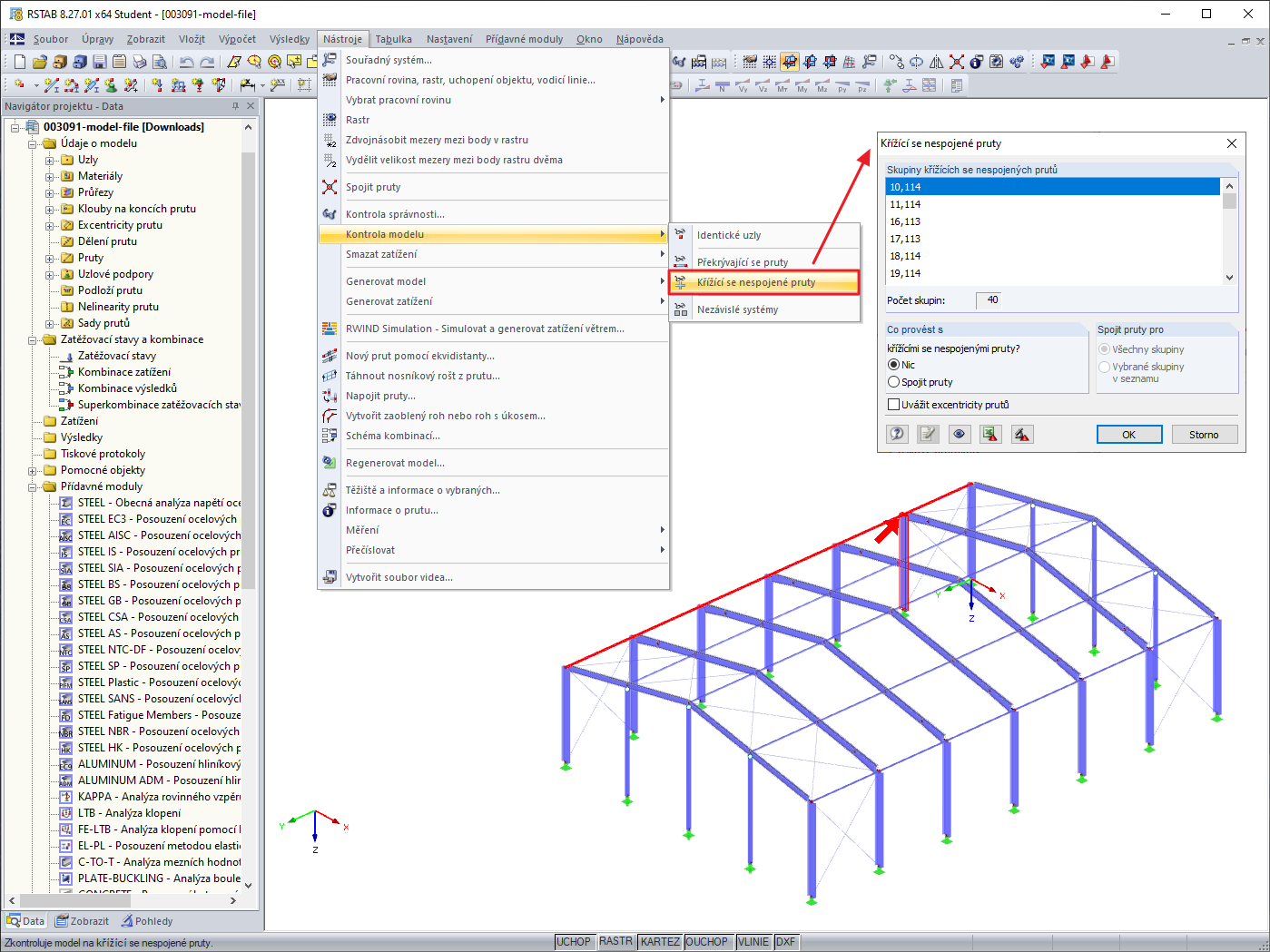Screen dimensions: 1270x952
Task: Open a file with the folder toolbar icon
Action: (x=39, y=62)
